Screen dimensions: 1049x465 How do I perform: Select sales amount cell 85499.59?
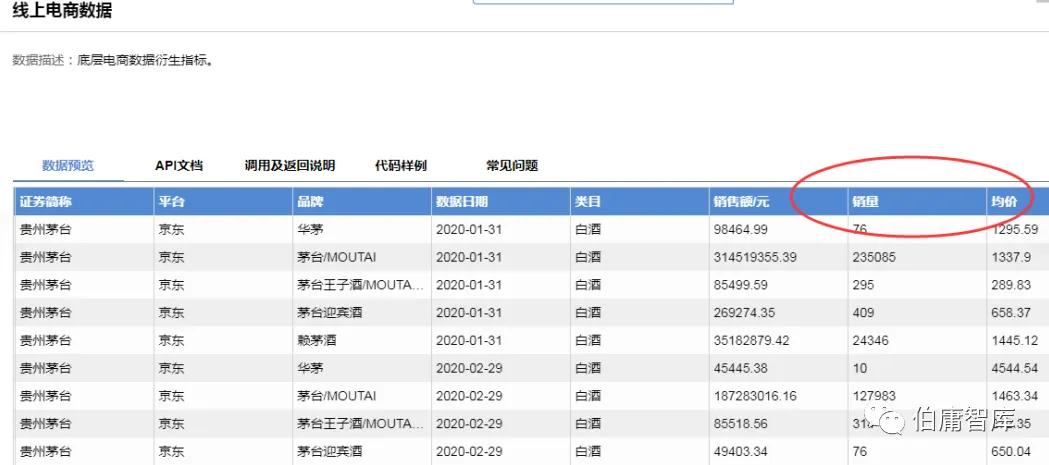tap(741, 285)
